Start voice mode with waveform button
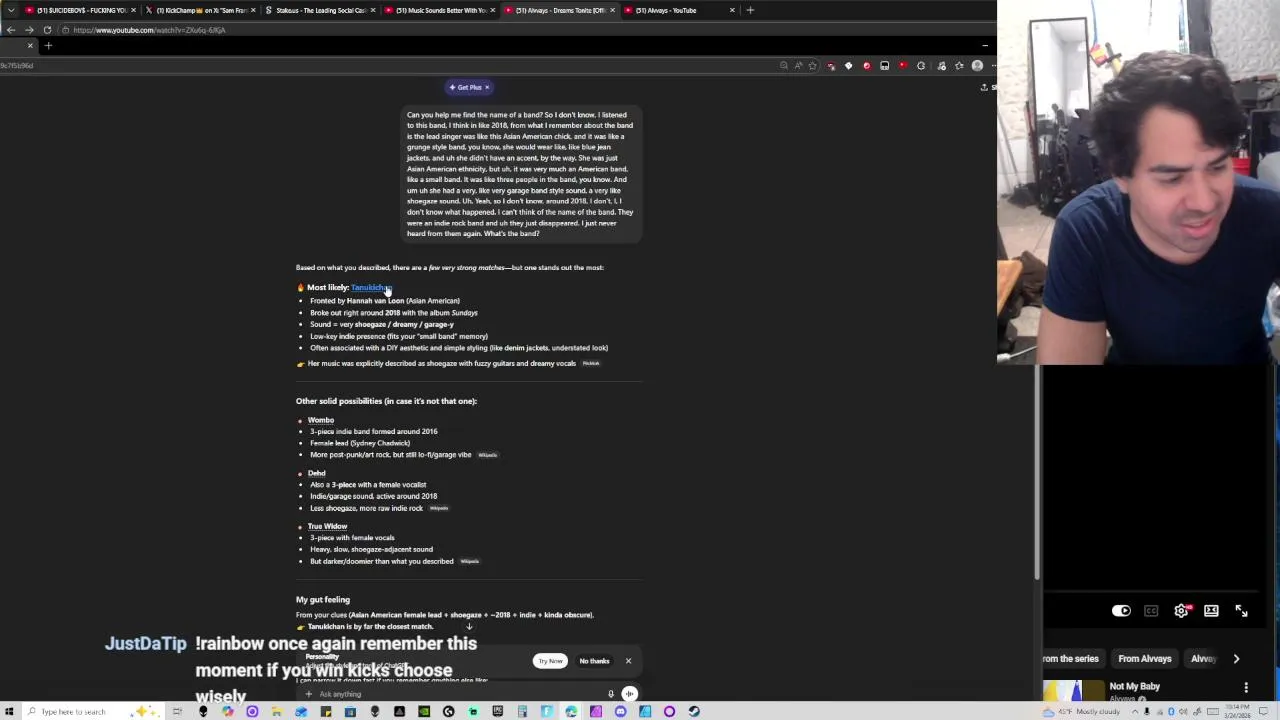This screenshot has width=1280, height=720. click(x=629, y=694)
